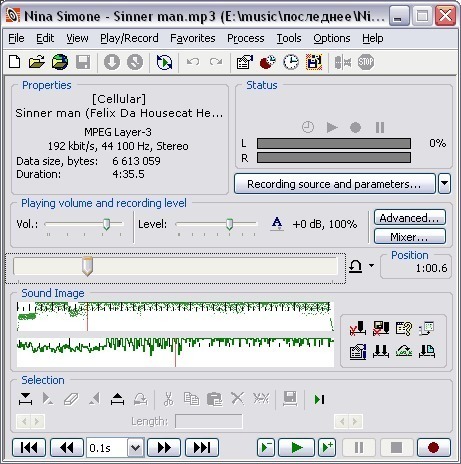Click the play-from-selection icon in Selection panel
This screenshot has height=464, width=461.
pyautogui.click(x=319, y=399)
